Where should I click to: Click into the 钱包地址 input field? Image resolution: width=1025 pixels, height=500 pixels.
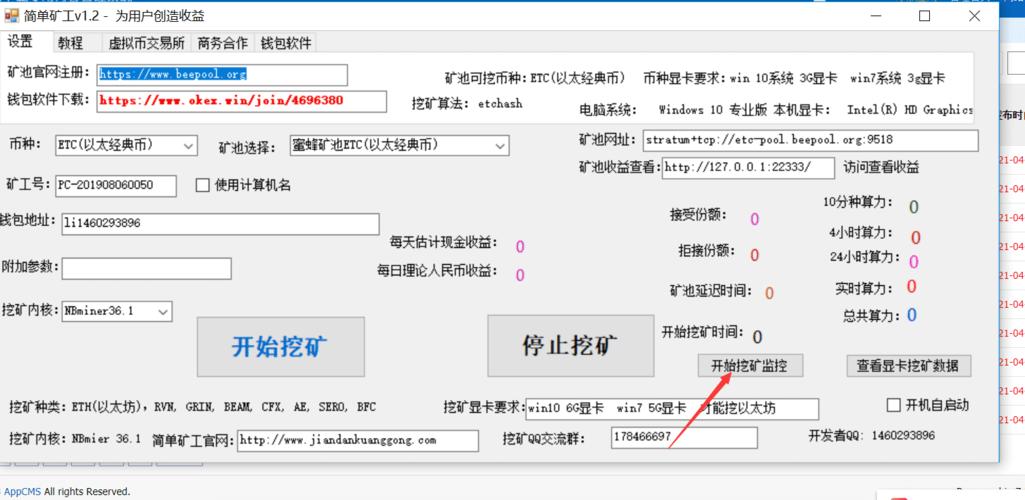[x=220, y=223]
